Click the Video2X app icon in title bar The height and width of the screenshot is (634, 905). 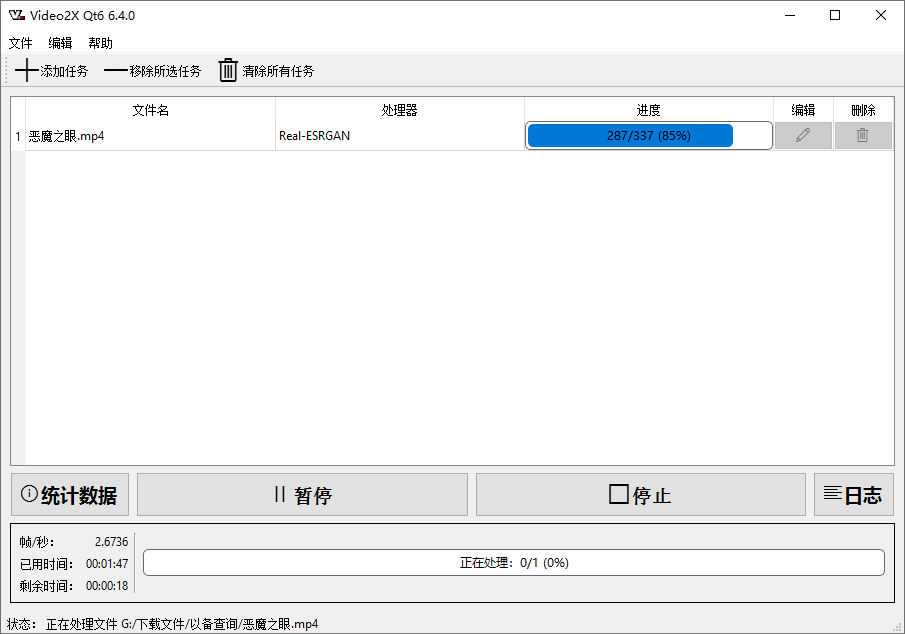(16, 15)
